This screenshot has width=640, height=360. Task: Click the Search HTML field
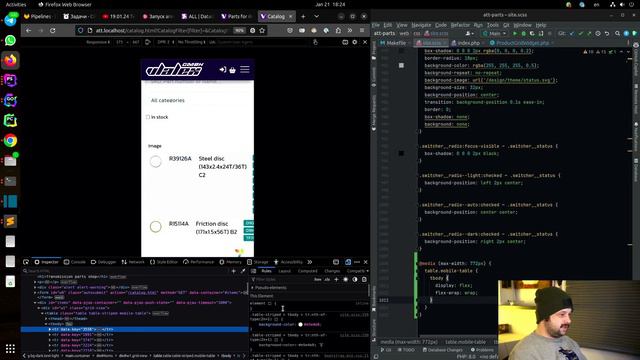pyautogui.click(x=124, y=271)
